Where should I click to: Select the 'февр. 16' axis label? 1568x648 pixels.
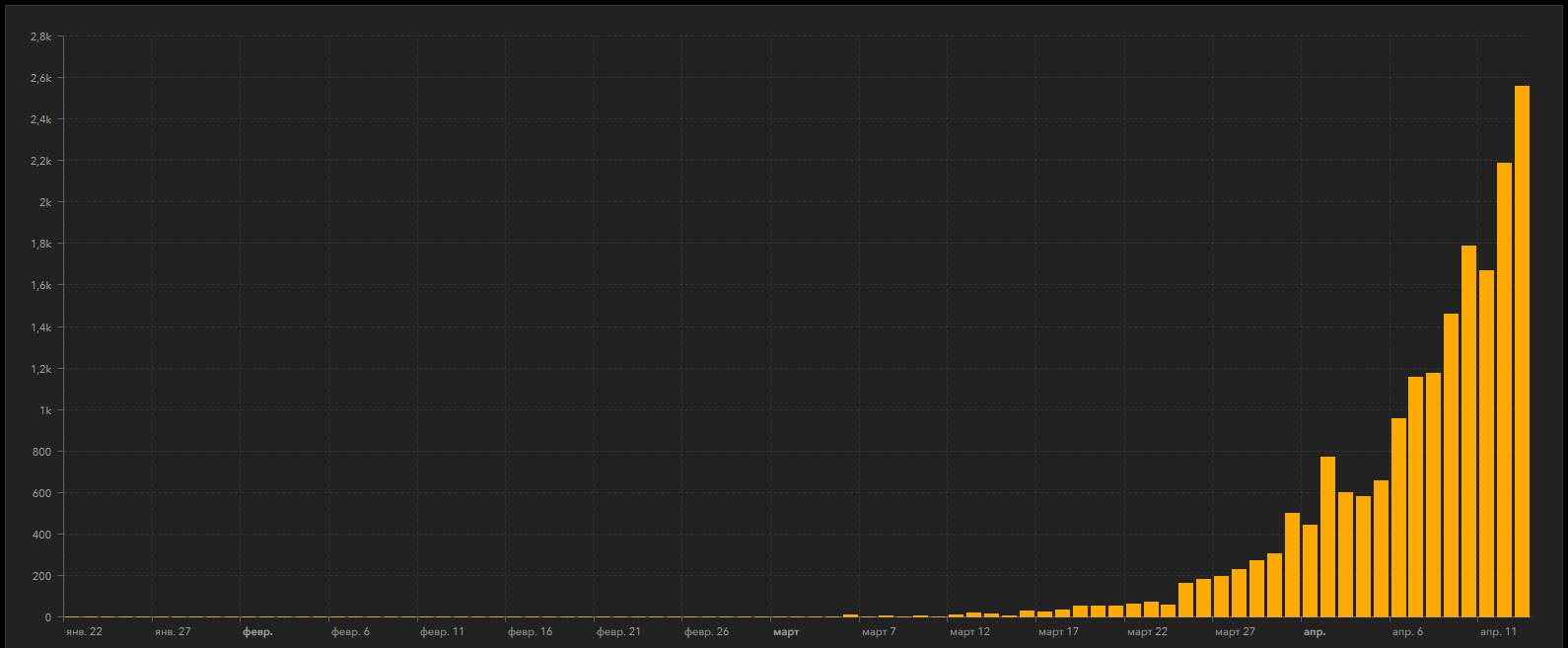[x=531, y=632]
